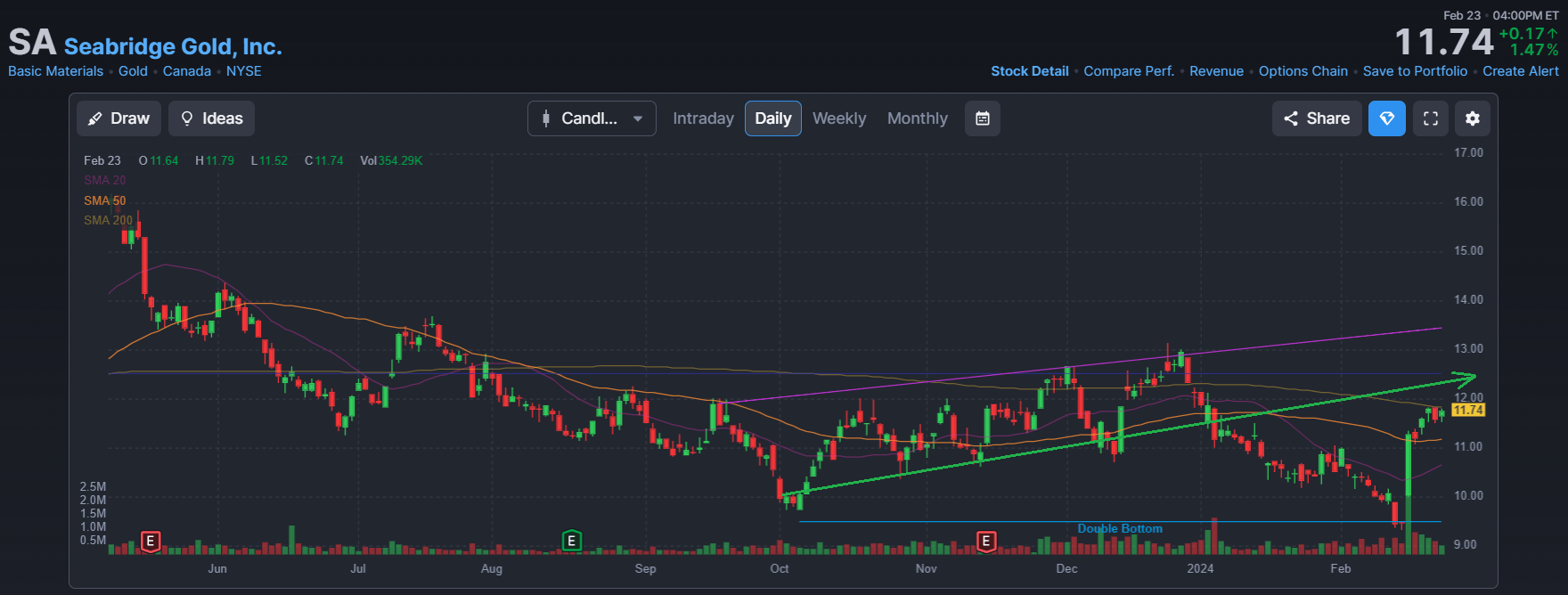Click the Oct label on the time axis
This screenshot has height=595, width=1568.
pos(780,568)
